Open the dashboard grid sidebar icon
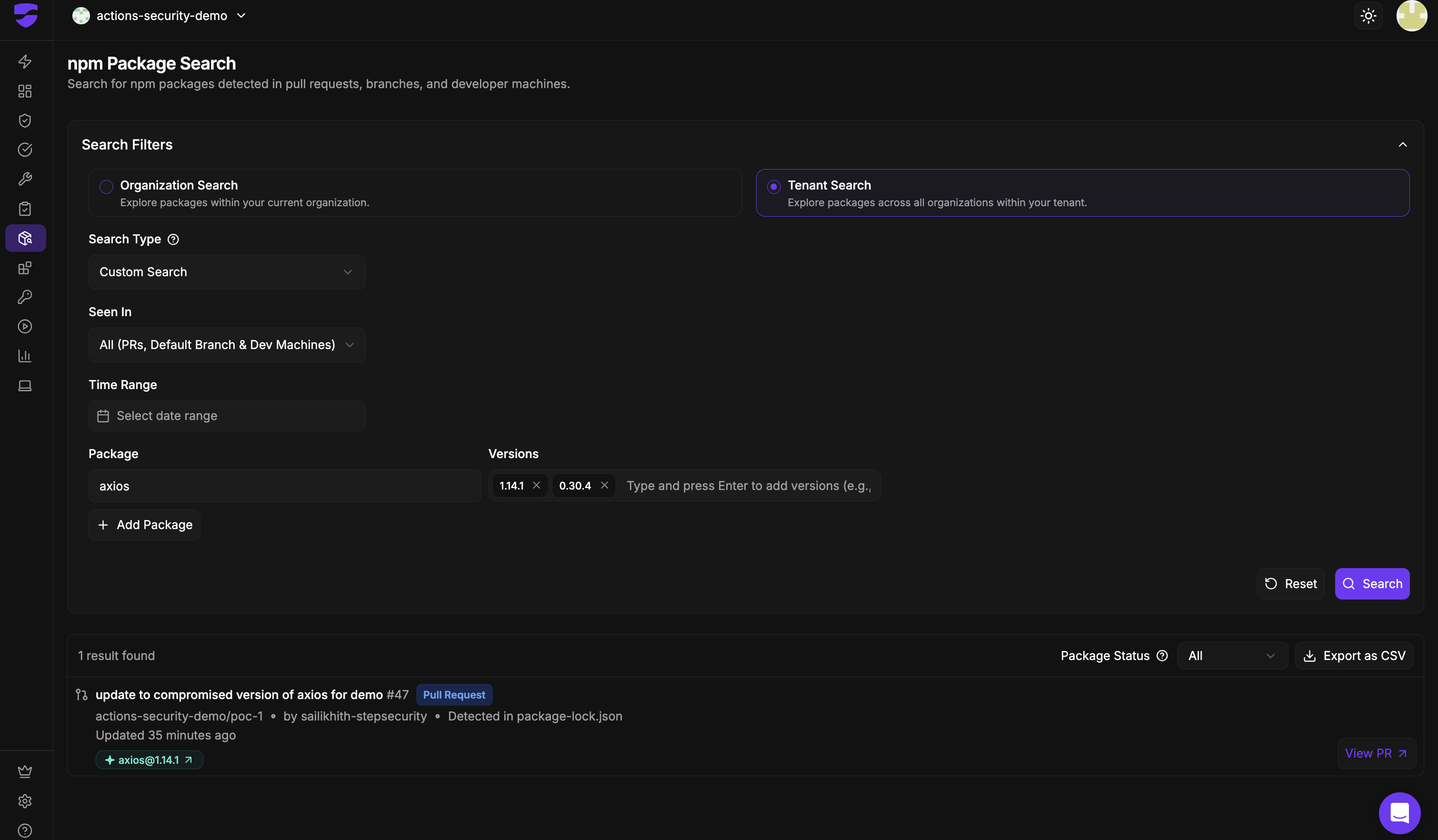 25,91
